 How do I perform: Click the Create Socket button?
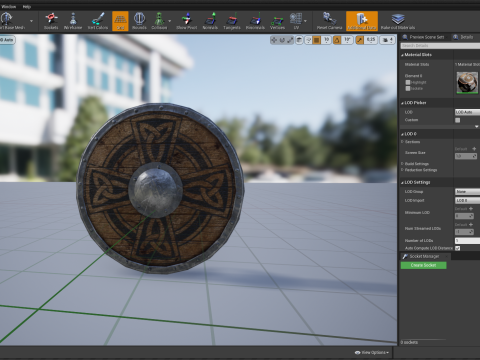click(423, 265)
